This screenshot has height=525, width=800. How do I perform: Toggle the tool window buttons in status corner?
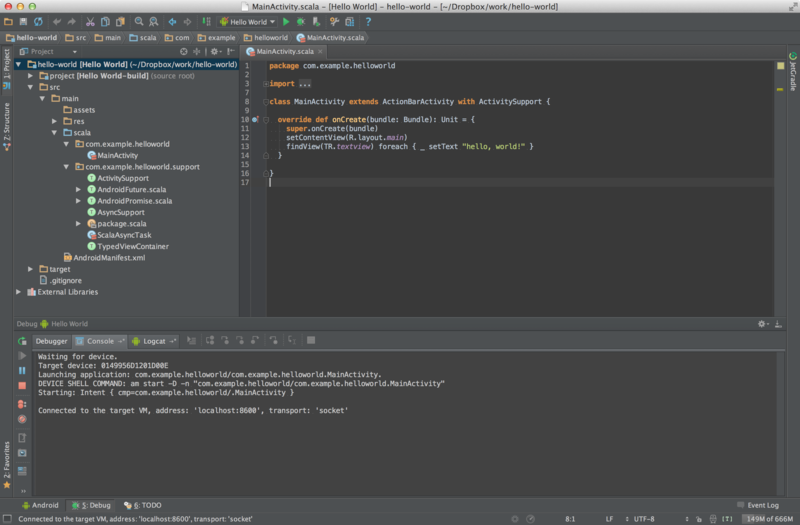pyautogui.click(x=7, y=519)
